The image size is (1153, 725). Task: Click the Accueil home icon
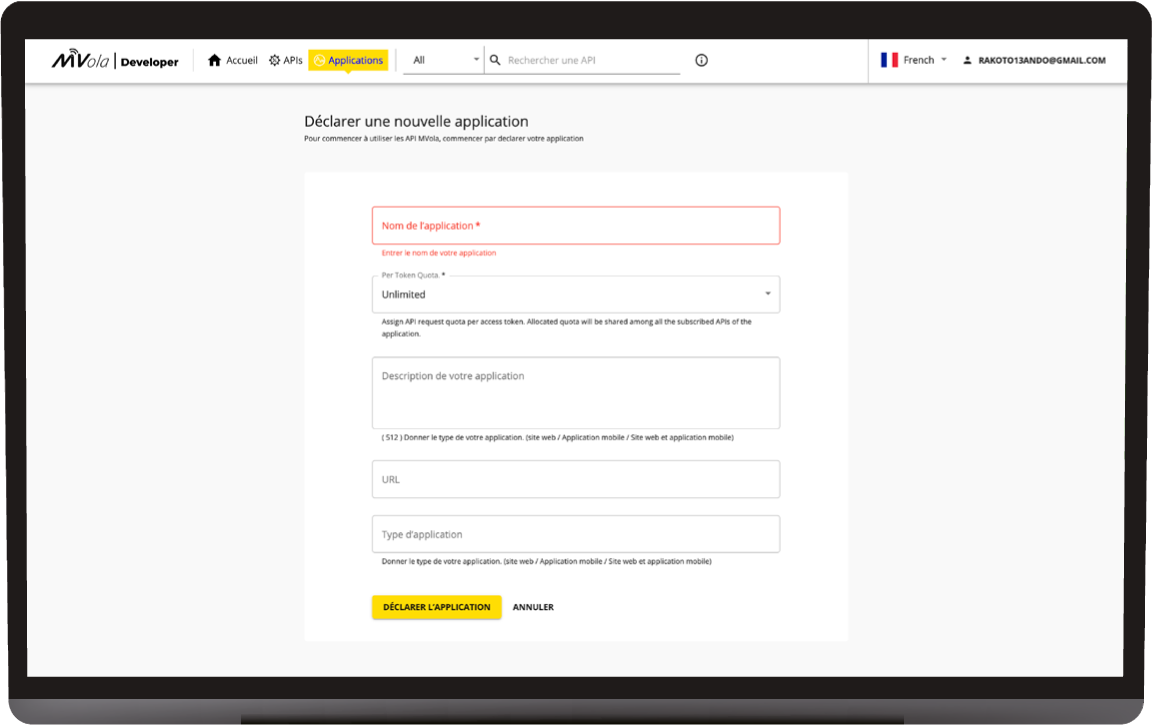coord(214,60)
